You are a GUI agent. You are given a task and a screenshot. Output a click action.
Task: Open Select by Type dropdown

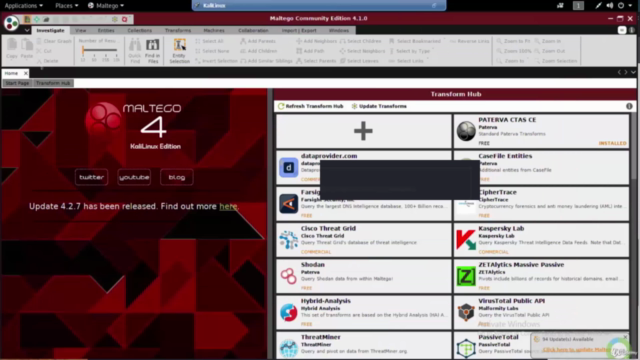[x=411, y=51]
